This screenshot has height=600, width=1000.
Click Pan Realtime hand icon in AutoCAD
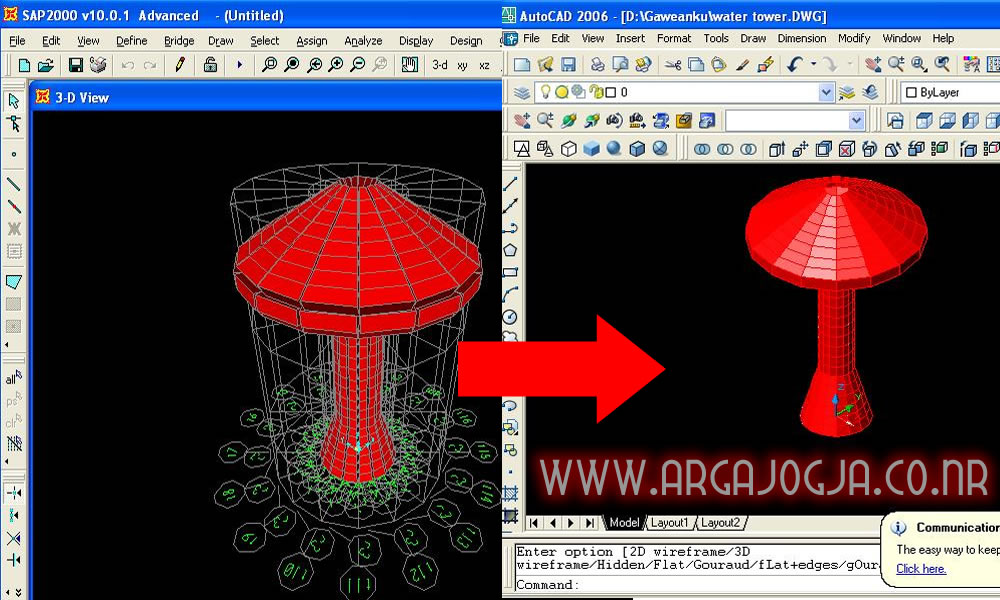coord(873,64)
